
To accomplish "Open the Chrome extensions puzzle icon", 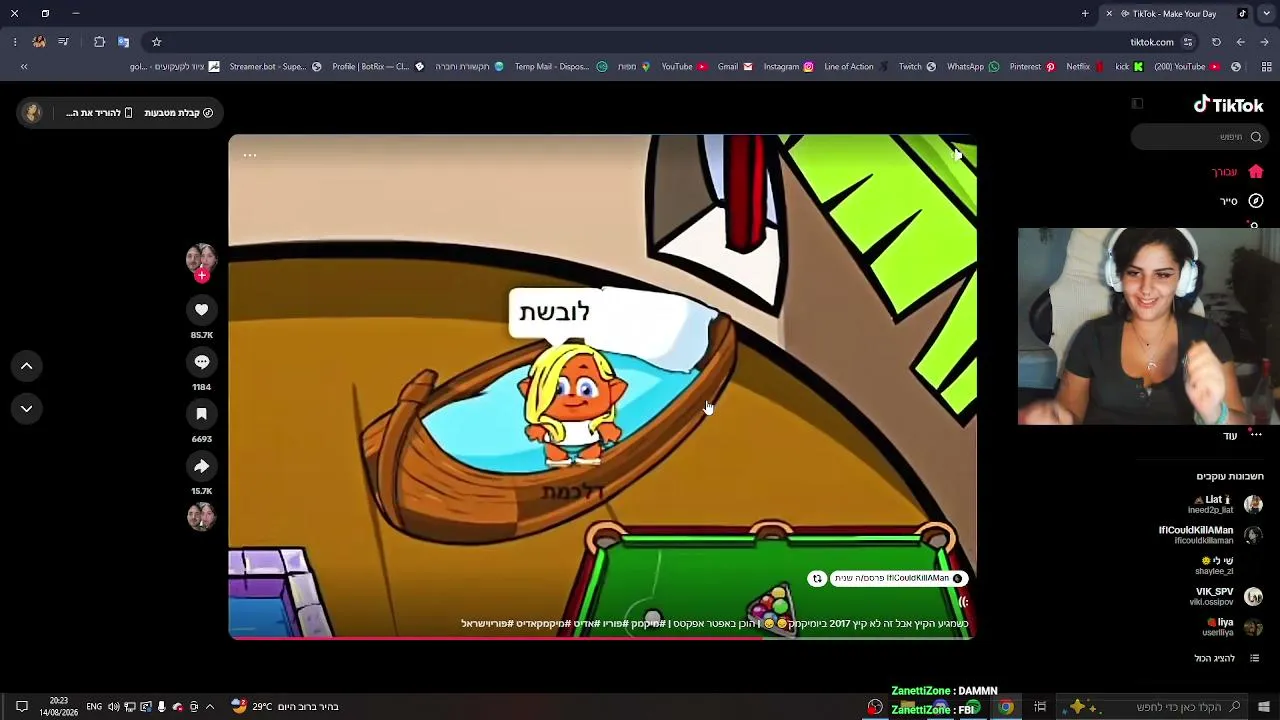I will (99, 42).
